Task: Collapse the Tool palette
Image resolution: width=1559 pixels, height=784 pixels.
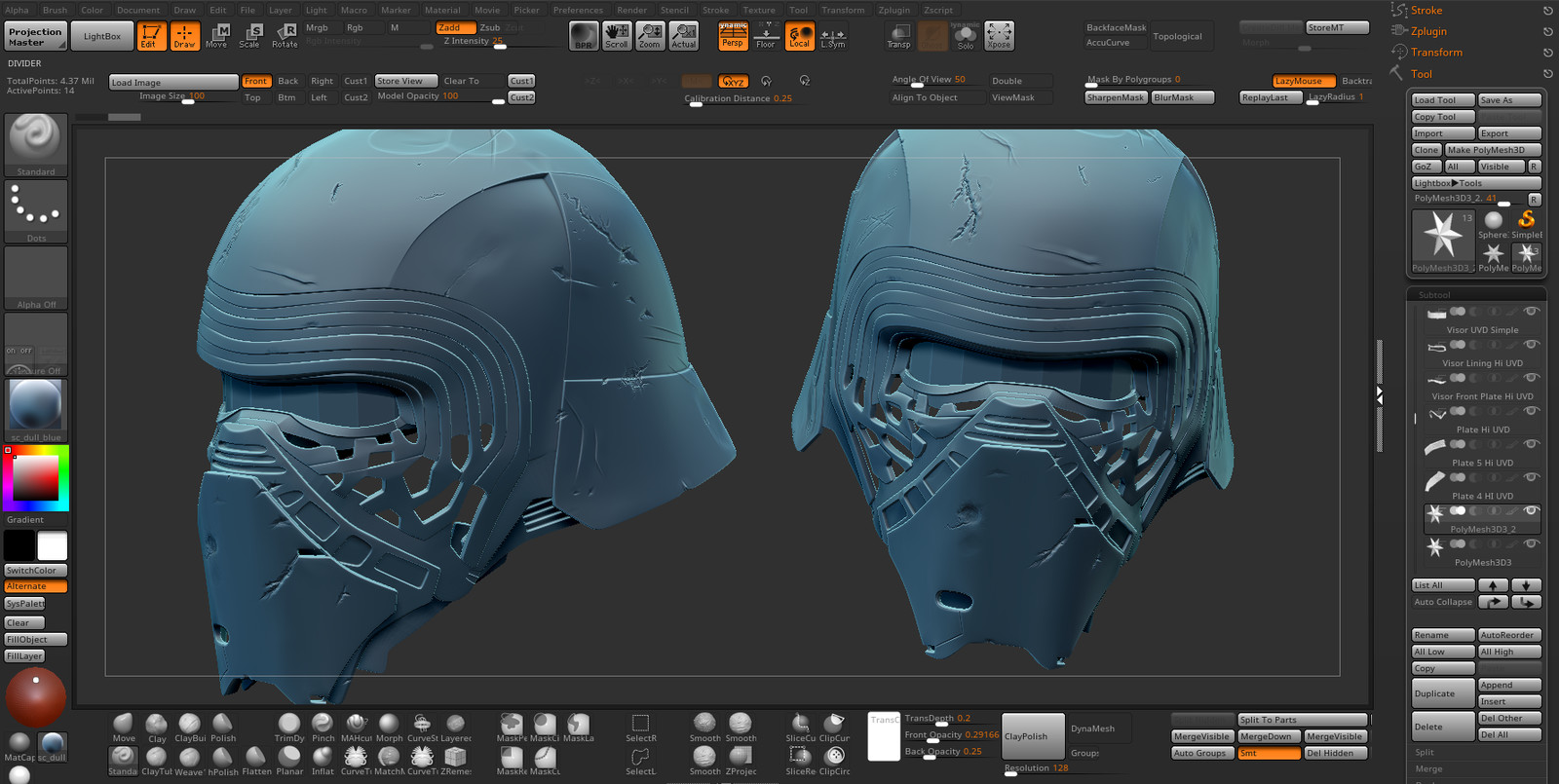Action: point(1422,74)
